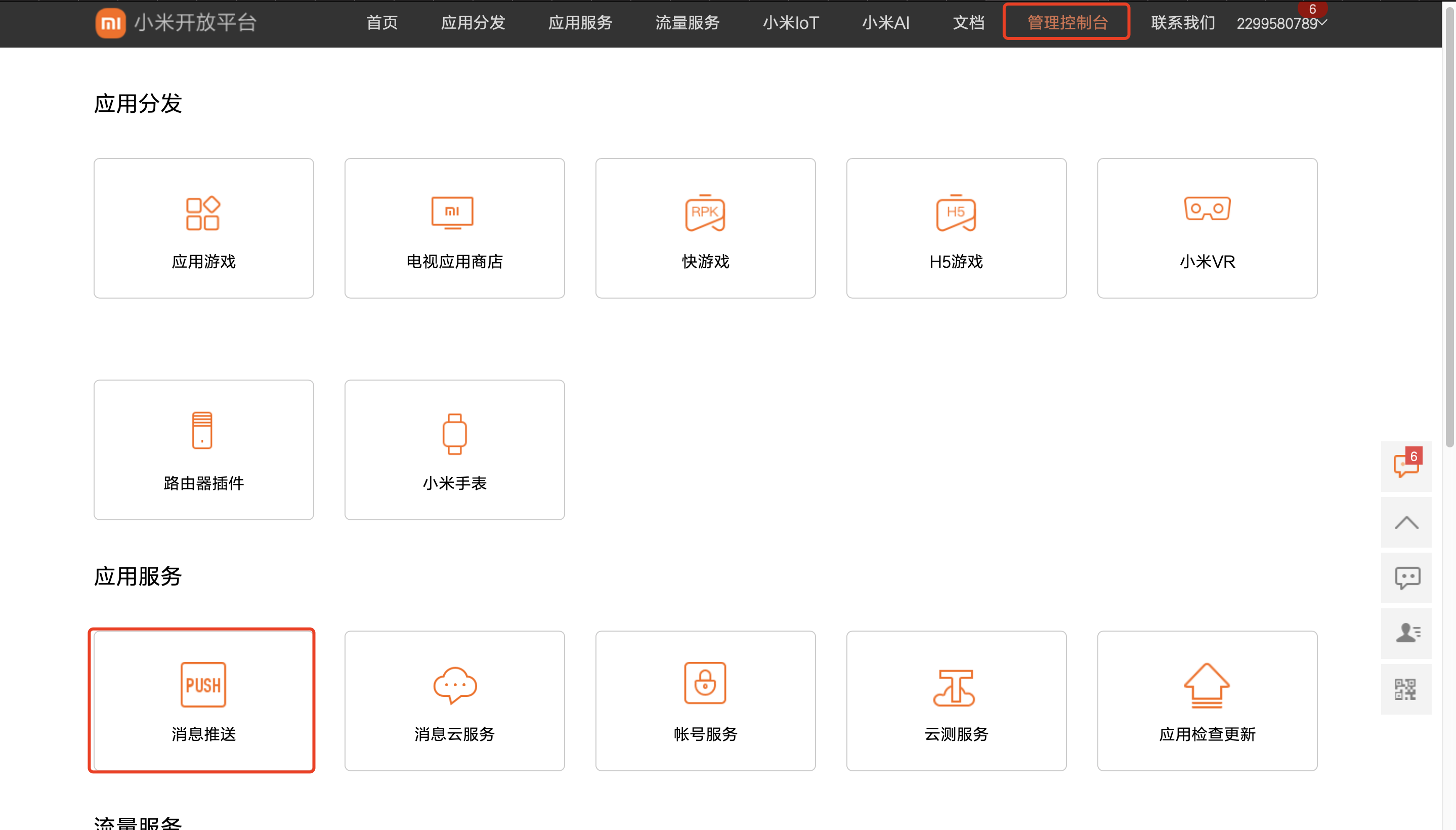
Task: Open the 小米VR headset icon
Action: click(x=1207, y=209)
